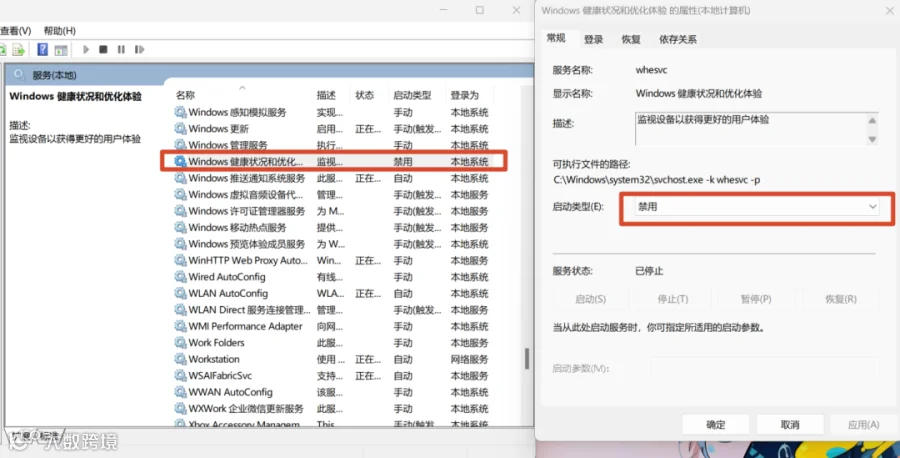Click the description box scroll-down arrow
The width and height of the screenshot is (900, 458).
coord(872,139)
